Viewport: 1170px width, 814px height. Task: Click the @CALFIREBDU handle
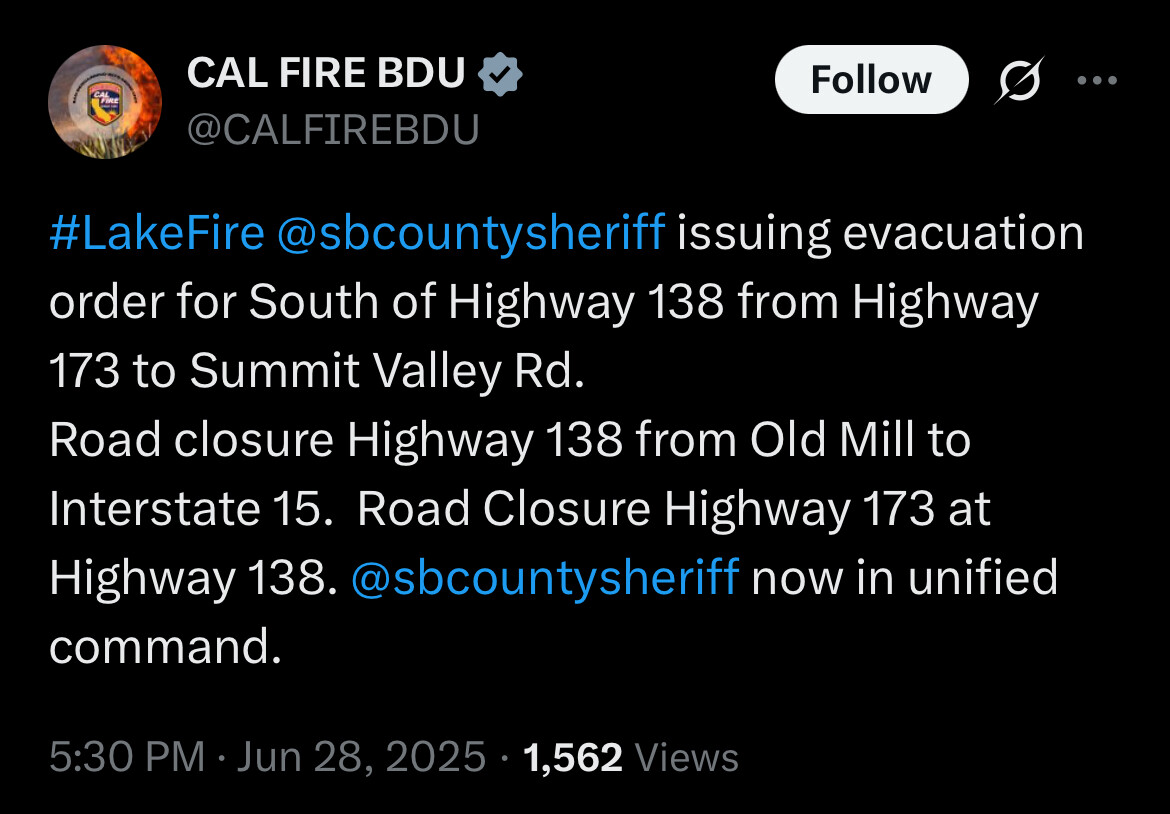[333, 130]
